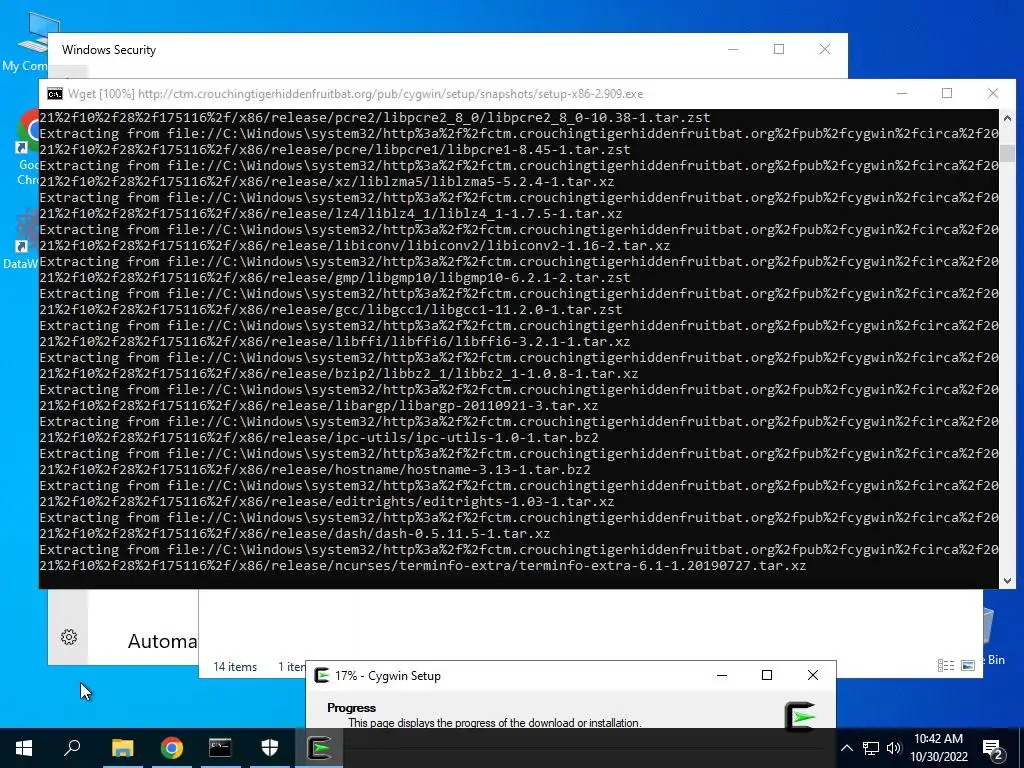Switch to Command Prompt taskbar icon
The width and height of the screenshot is (1024, 768).
220,748
